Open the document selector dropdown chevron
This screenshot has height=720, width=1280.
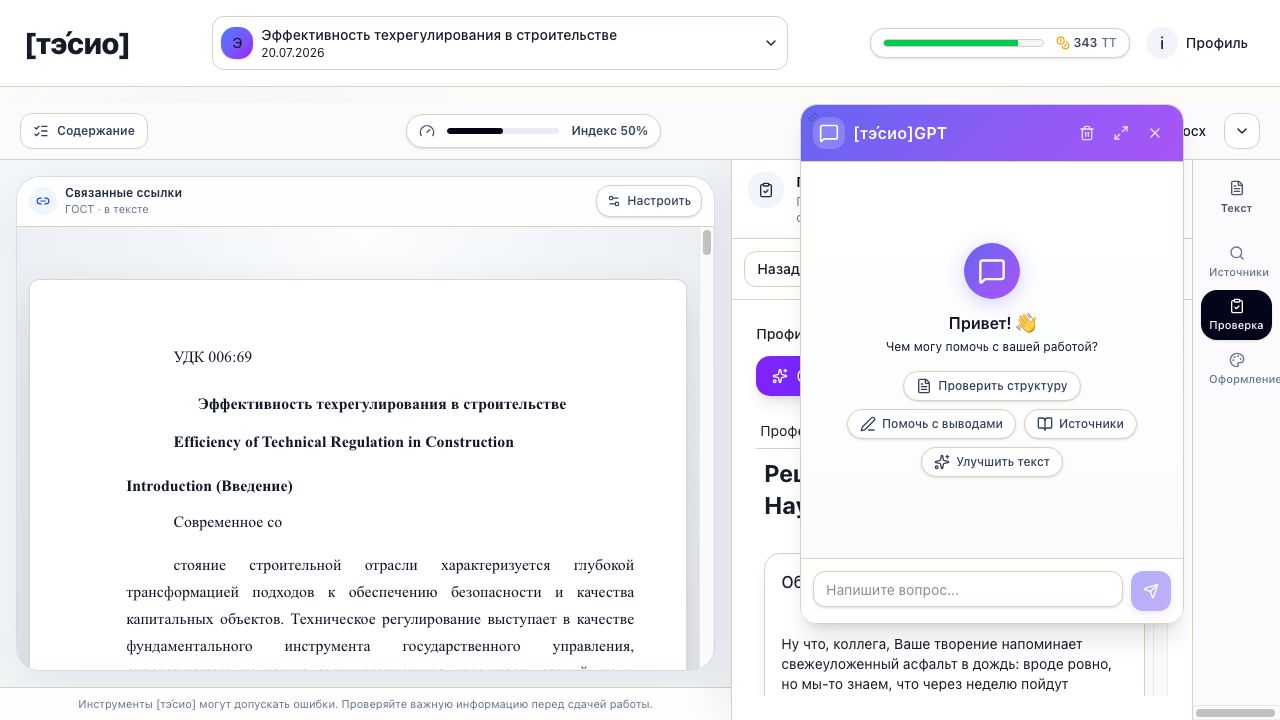[771, 43]
